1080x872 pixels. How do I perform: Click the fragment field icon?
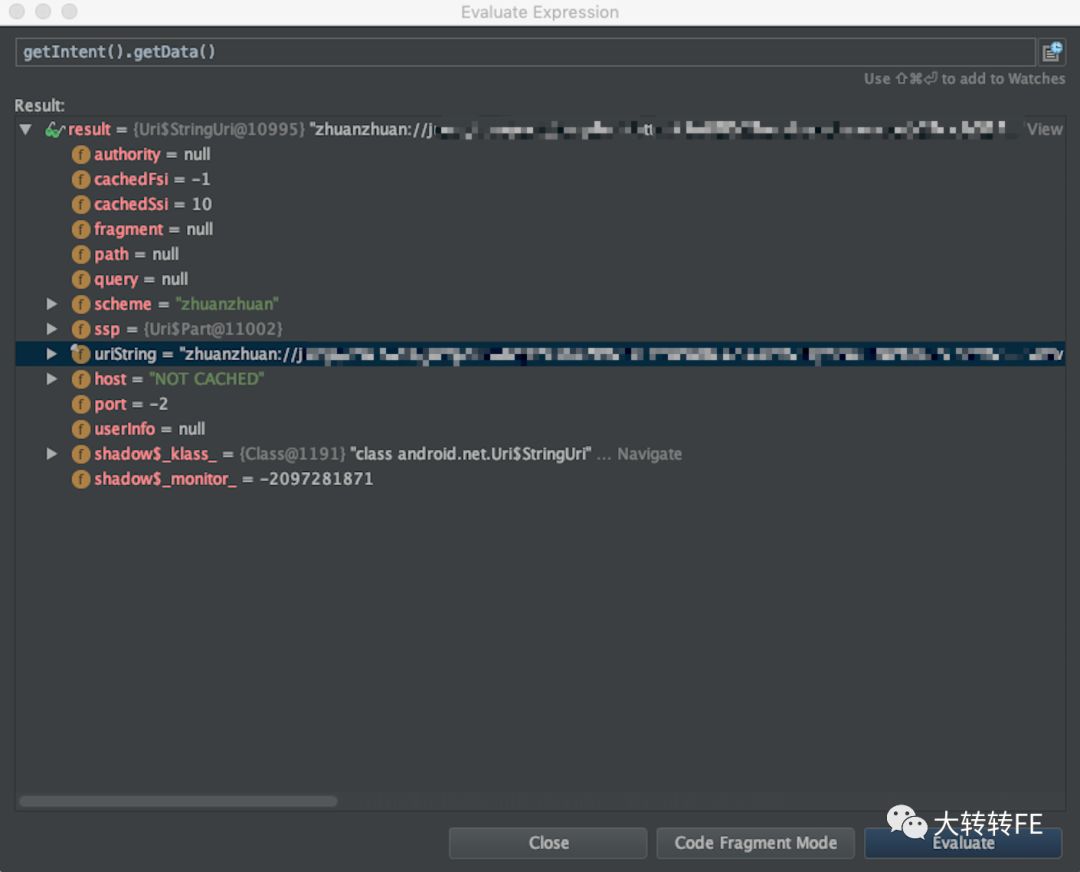[81, 229]
